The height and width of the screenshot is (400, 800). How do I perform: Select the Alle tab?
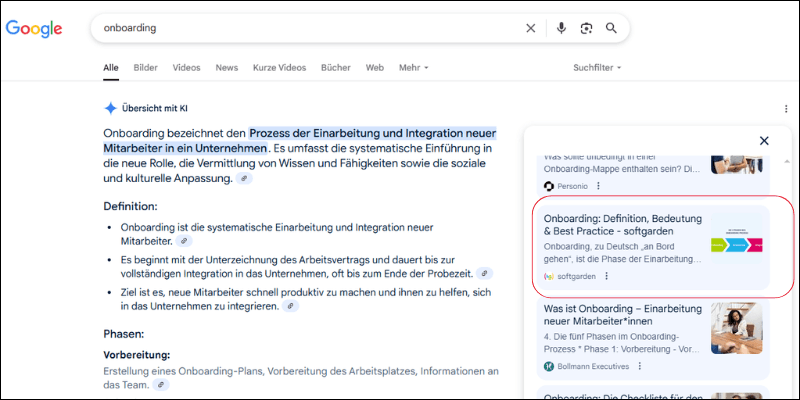click(111, 67)
